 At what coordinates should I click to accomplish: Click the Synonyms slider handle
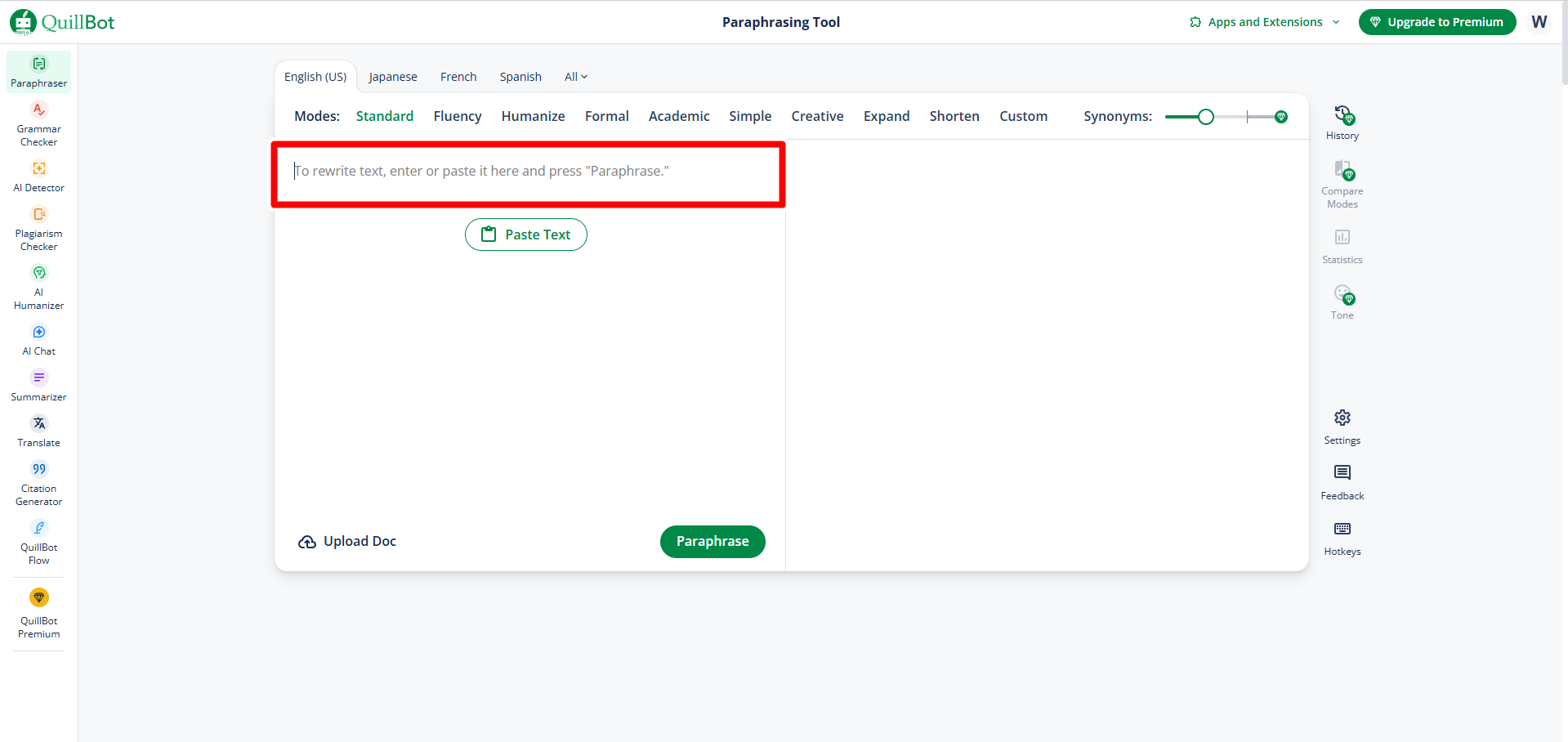pyautogui.click(x=1206, y=117)
